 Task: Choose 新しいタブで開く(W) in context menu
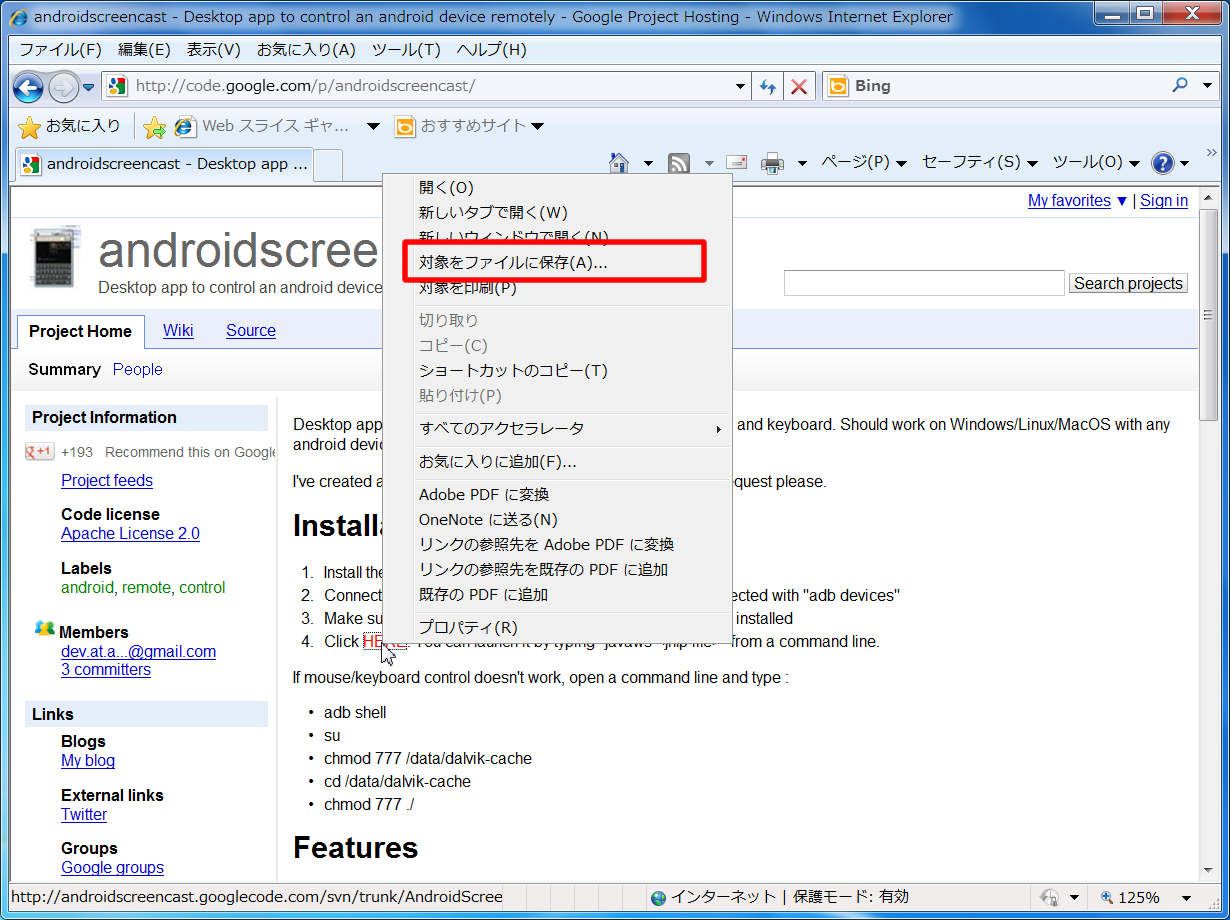pos(558,213)
